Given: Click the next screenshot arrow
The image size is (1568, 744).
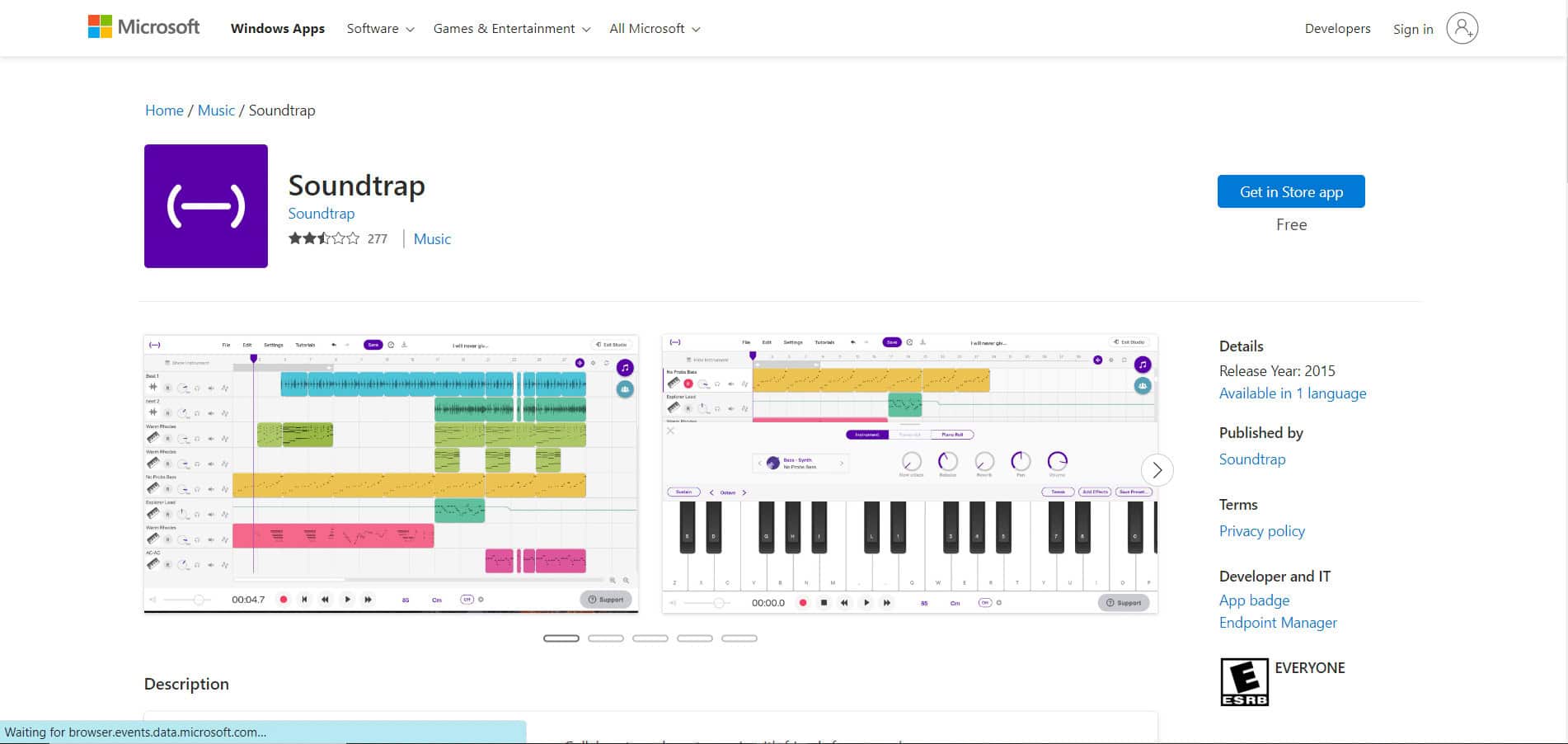Looking at the screenshot, I should click(x=1157, y=470).
